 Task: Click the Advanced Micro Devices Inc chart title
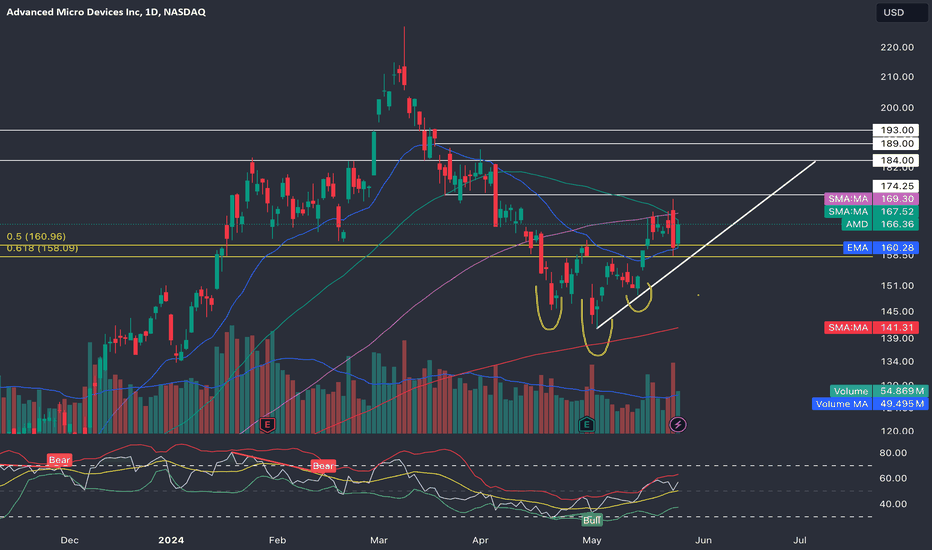pyautogui.click(x=106, y=12)
